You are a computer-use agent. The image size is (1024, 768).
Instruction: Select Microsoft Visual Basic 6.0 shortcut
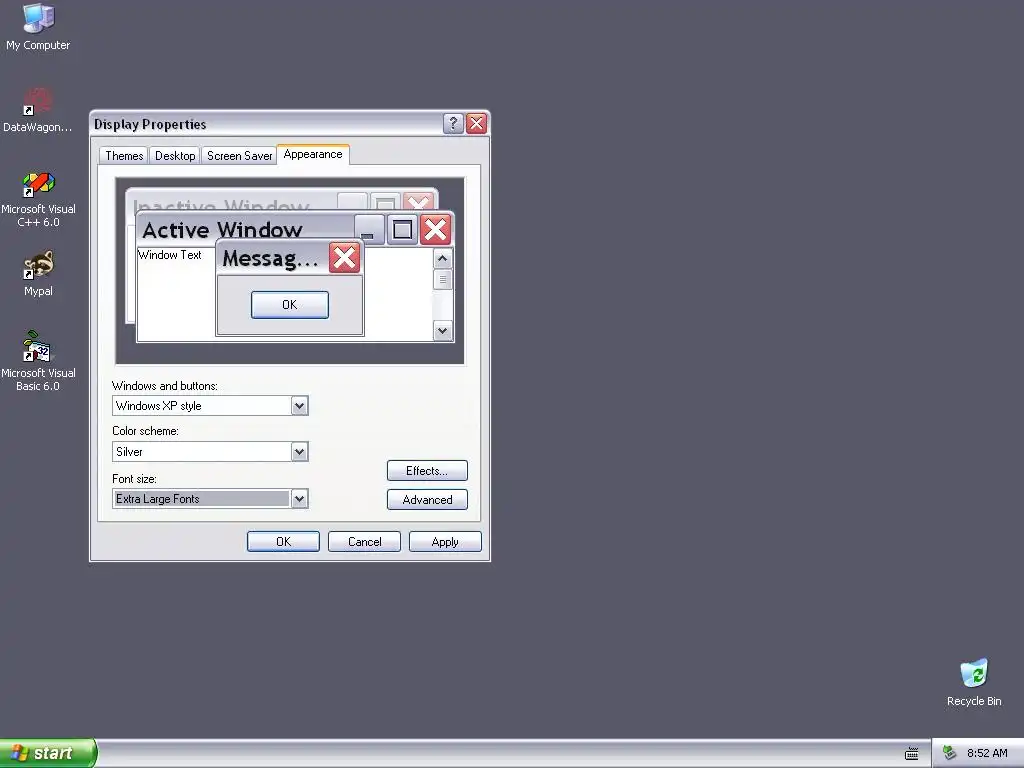[38, 361]
